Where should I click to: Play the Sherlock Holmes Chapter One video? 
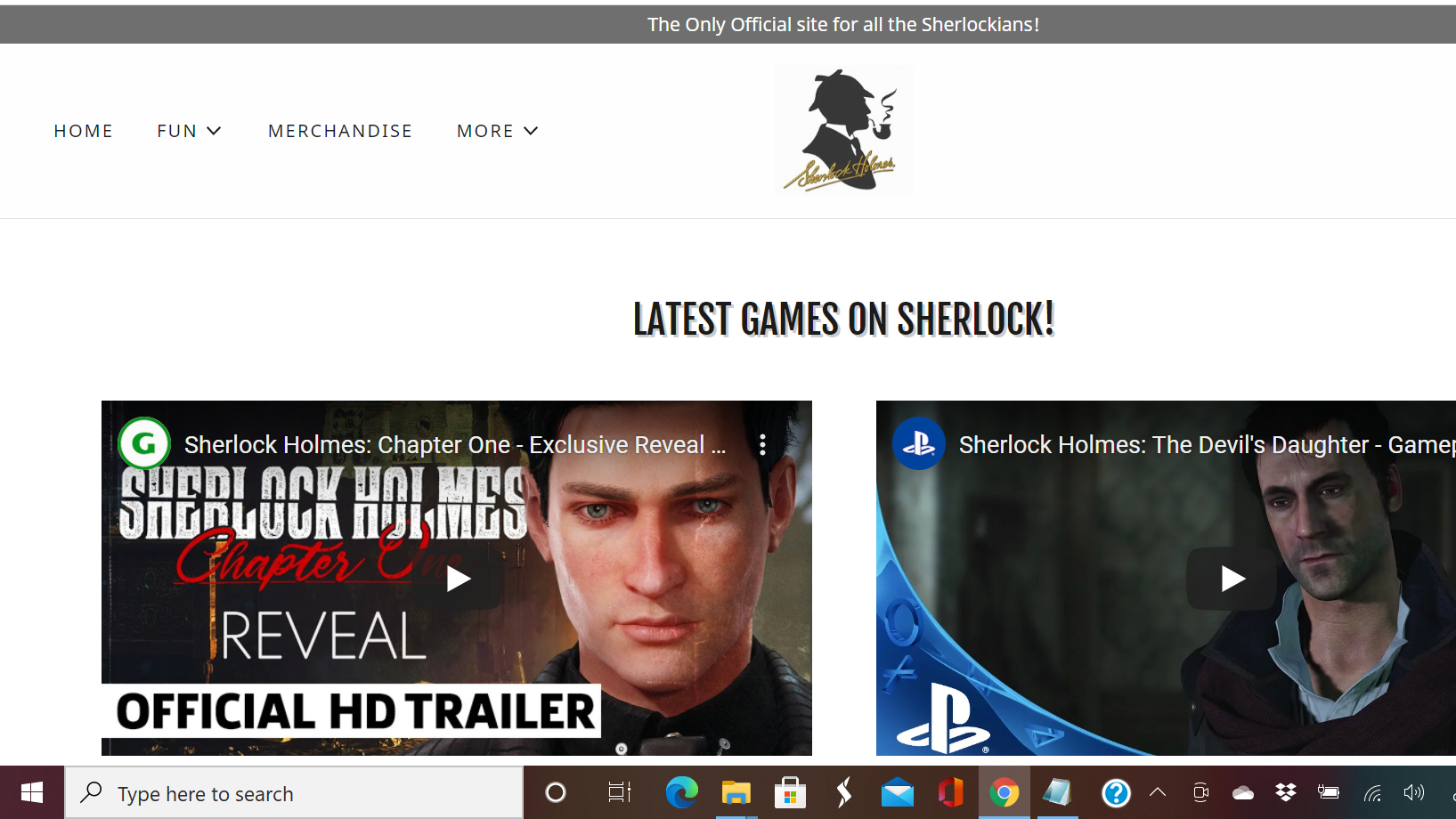[458, 579]
